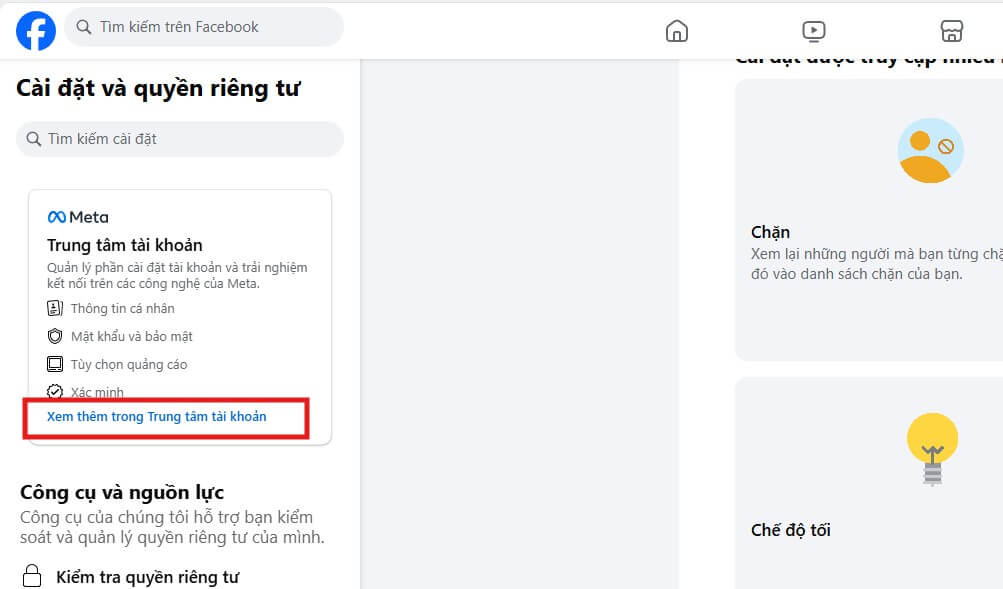
Task: Click the light bulb icon for Chế độ tối
Action: (x=930, y=440)
